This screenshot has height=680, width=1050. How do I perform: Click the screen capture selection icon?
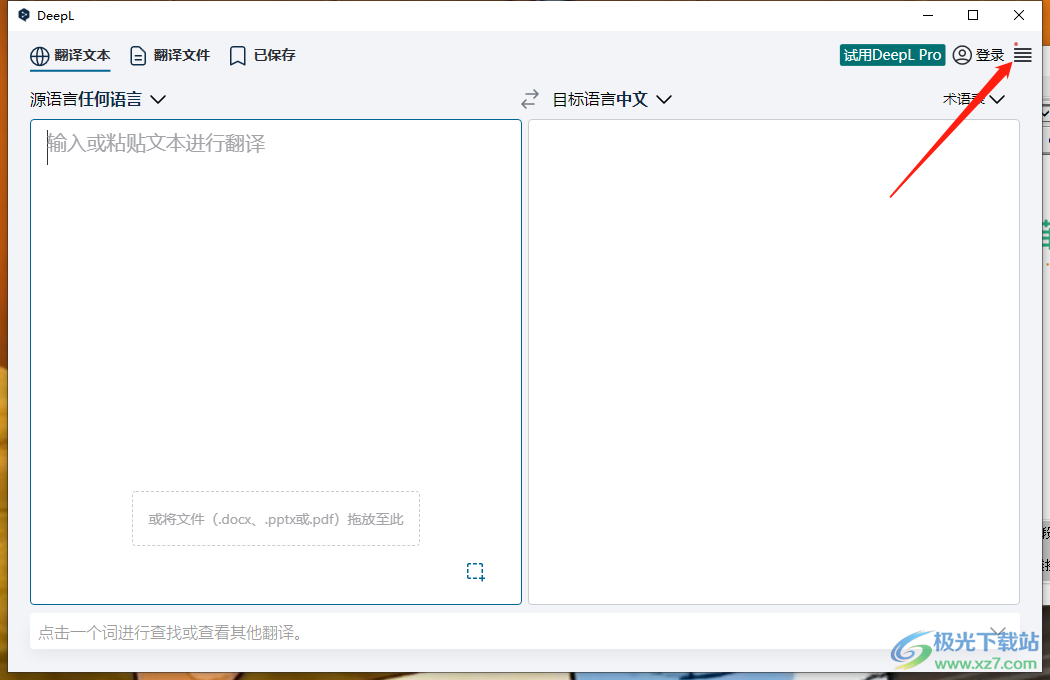point(475,571)
